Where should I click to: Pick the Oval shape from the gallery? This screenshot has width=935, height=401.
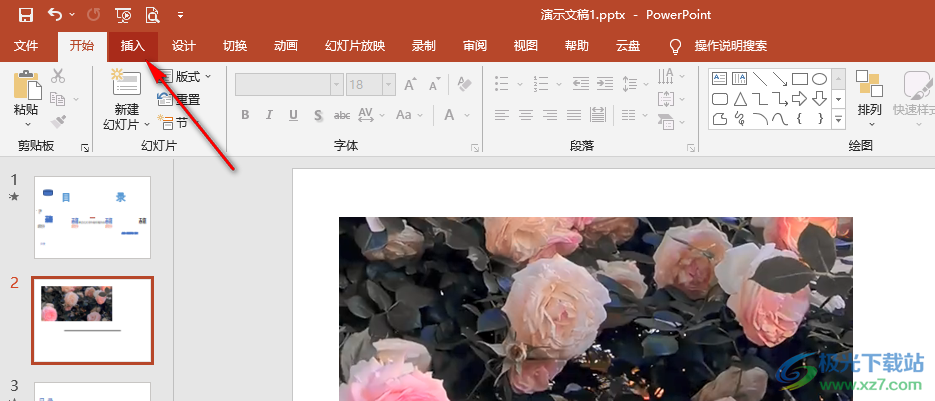(819, 79)
